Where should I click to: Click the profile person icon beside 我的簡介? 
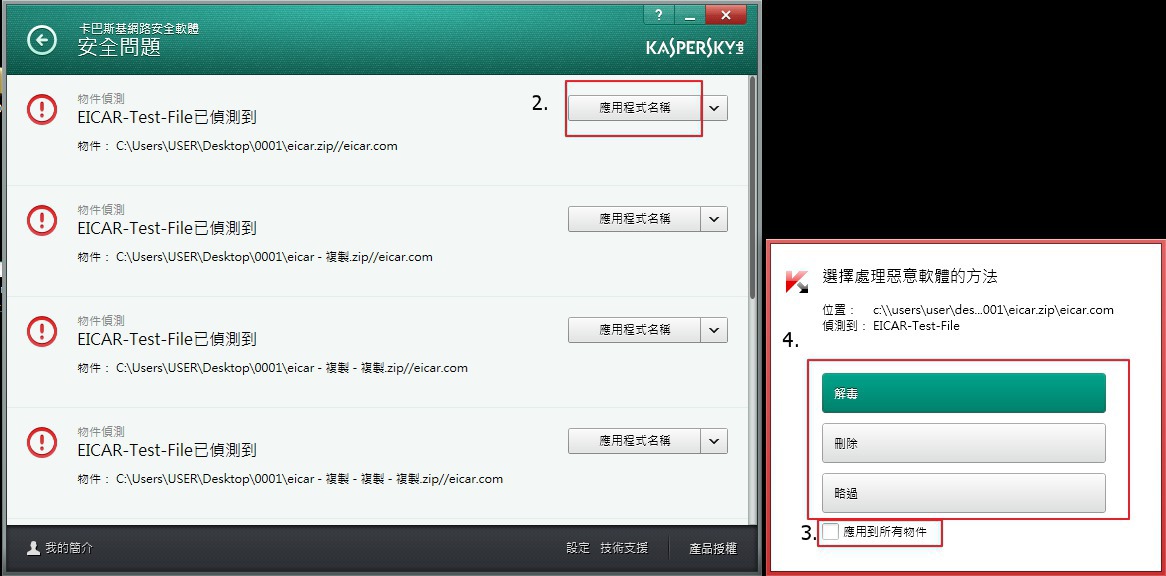point(33,548)
